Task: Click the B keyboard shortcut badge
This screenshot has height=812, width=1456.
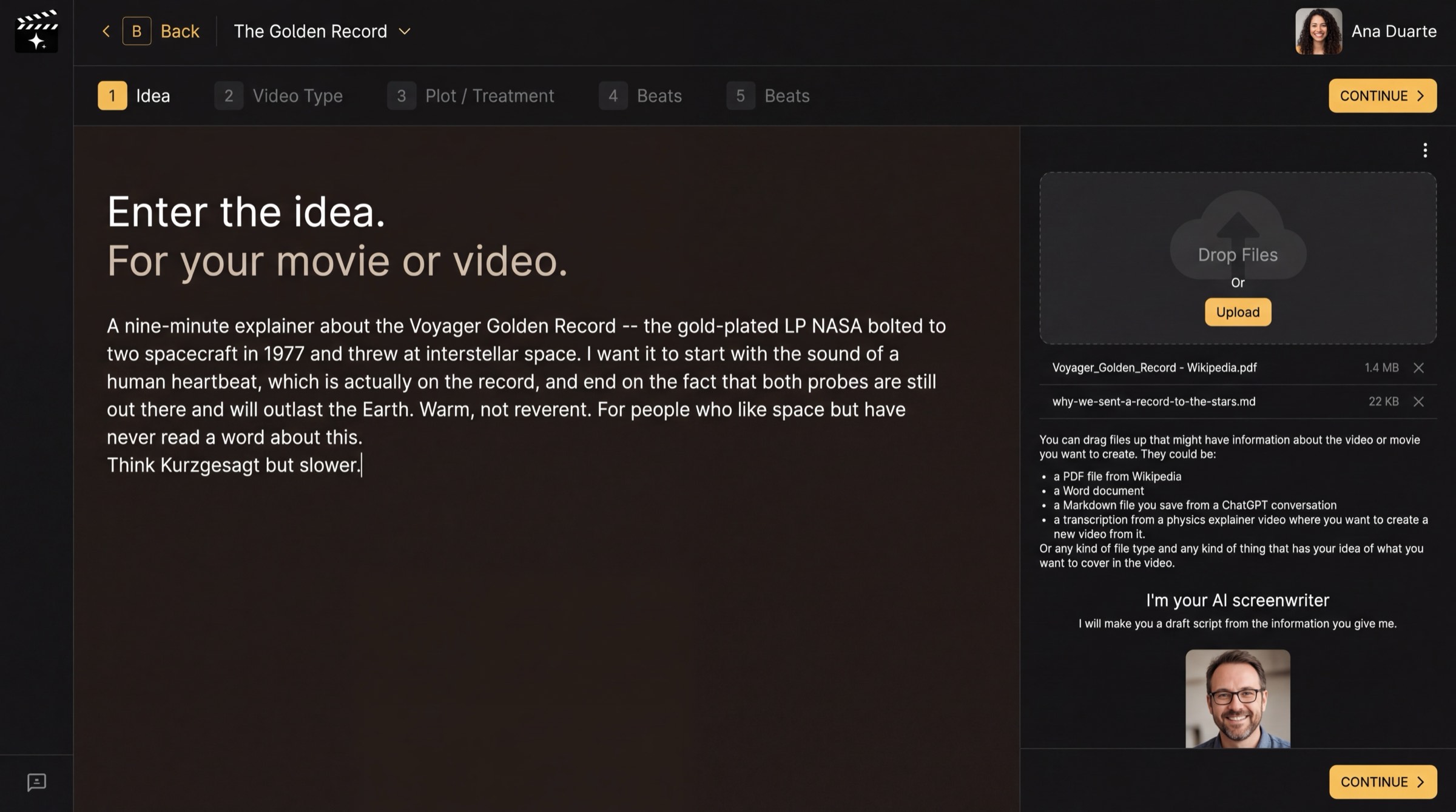Action: click(x=136, y=31)
